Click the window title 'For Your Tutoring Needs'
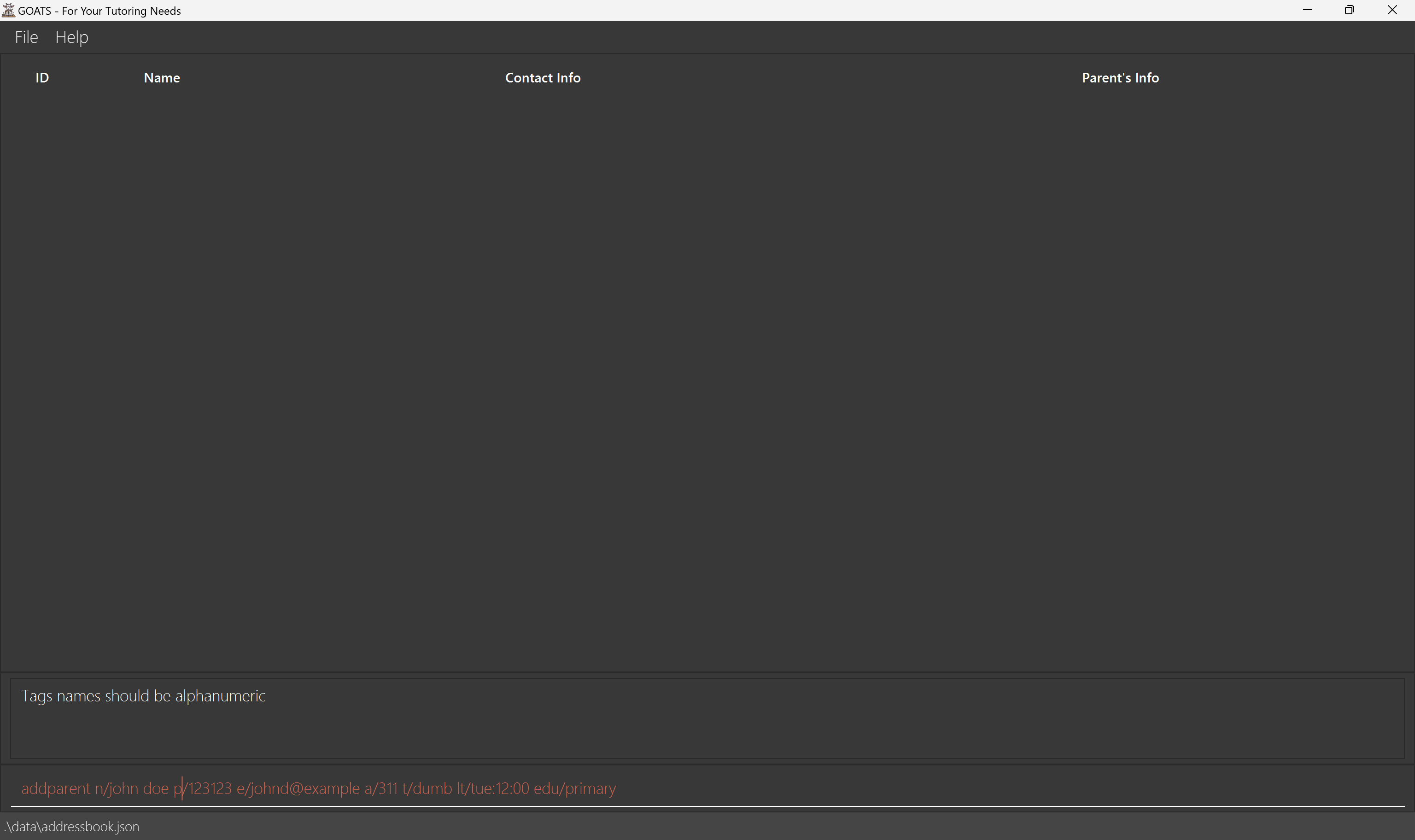This screenshot has height=840, width=1415. [121, 11]
